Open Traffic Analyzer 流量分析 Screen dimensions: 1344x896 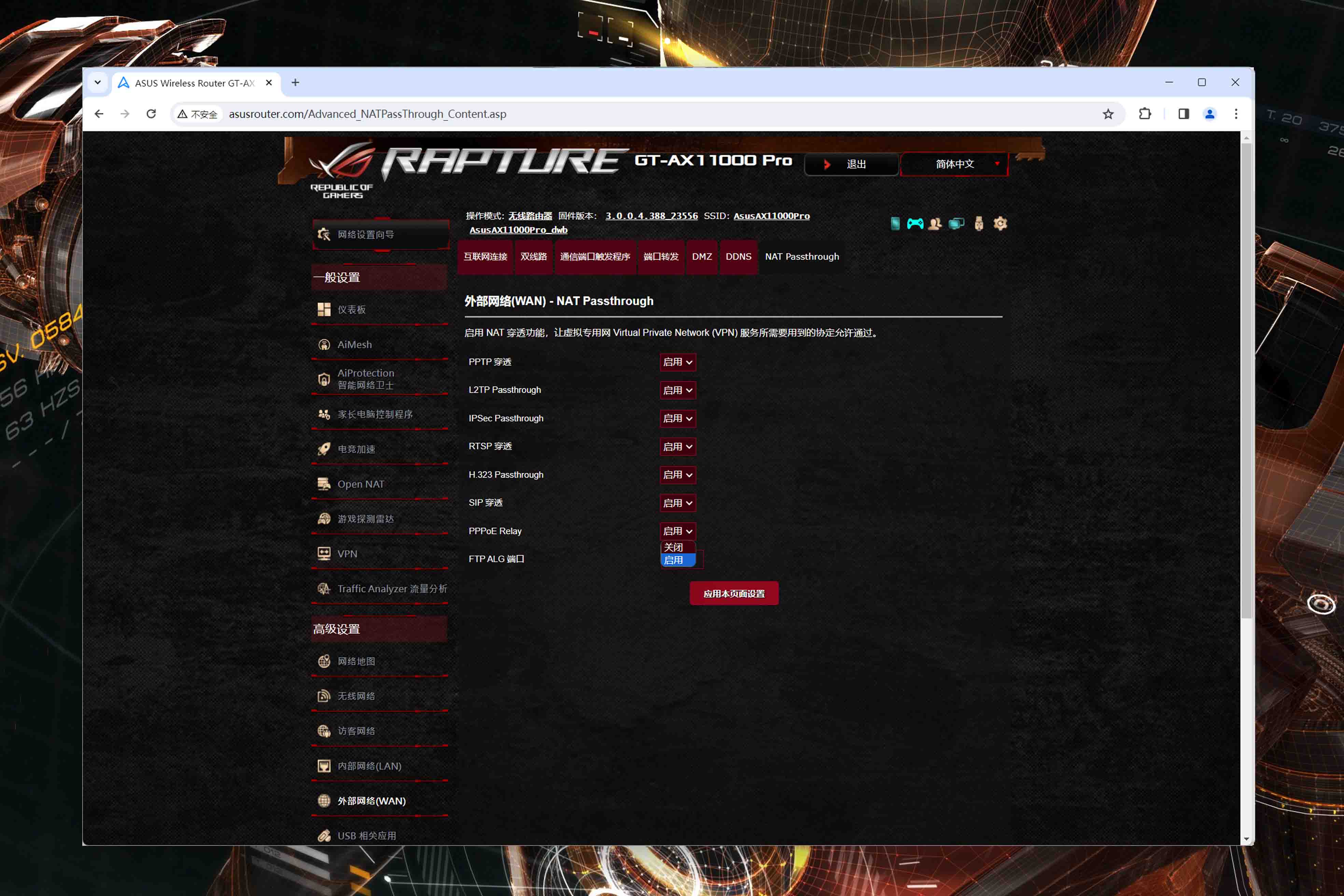[x=379, y=589]
